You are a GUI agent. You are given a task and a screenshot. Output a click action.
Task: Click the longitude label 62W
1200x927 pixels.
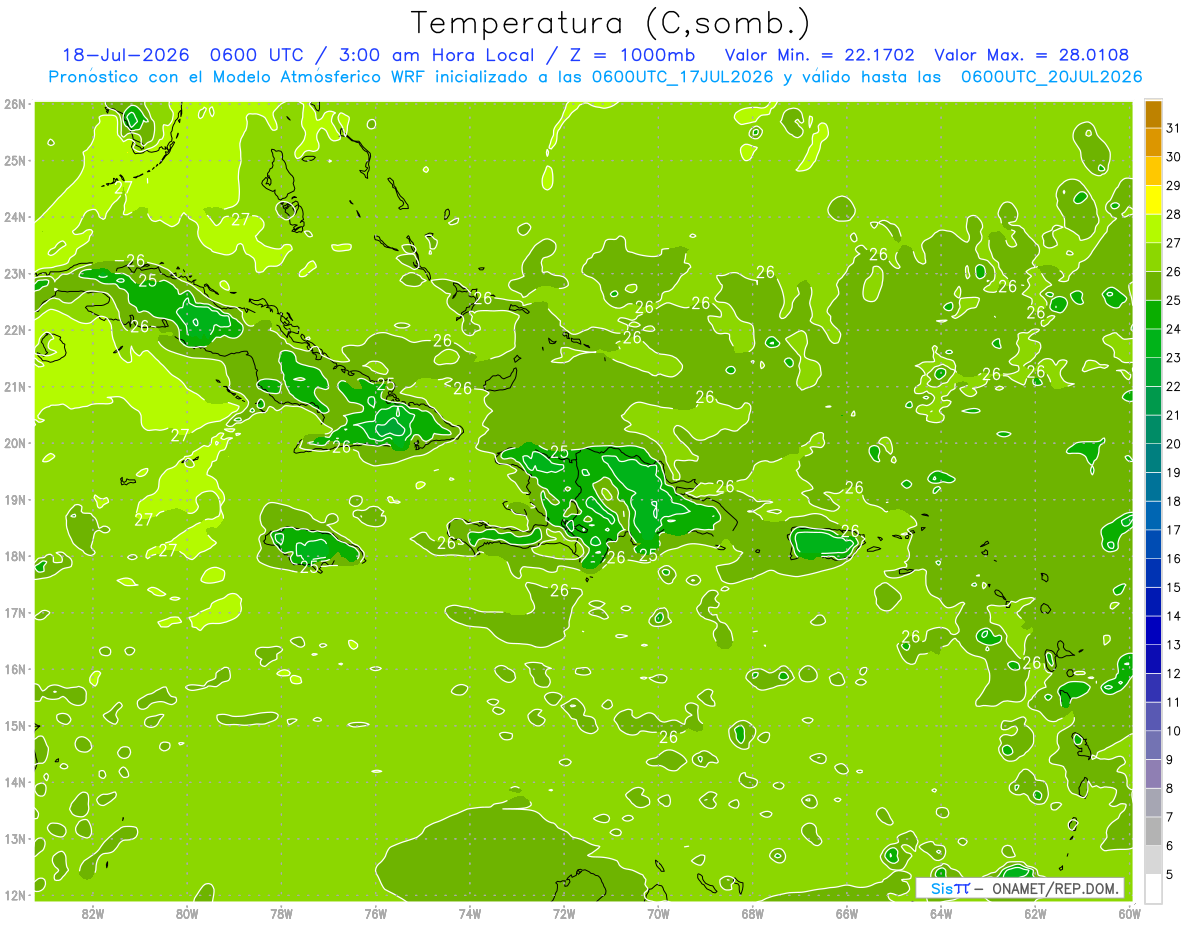point(1035,913)
